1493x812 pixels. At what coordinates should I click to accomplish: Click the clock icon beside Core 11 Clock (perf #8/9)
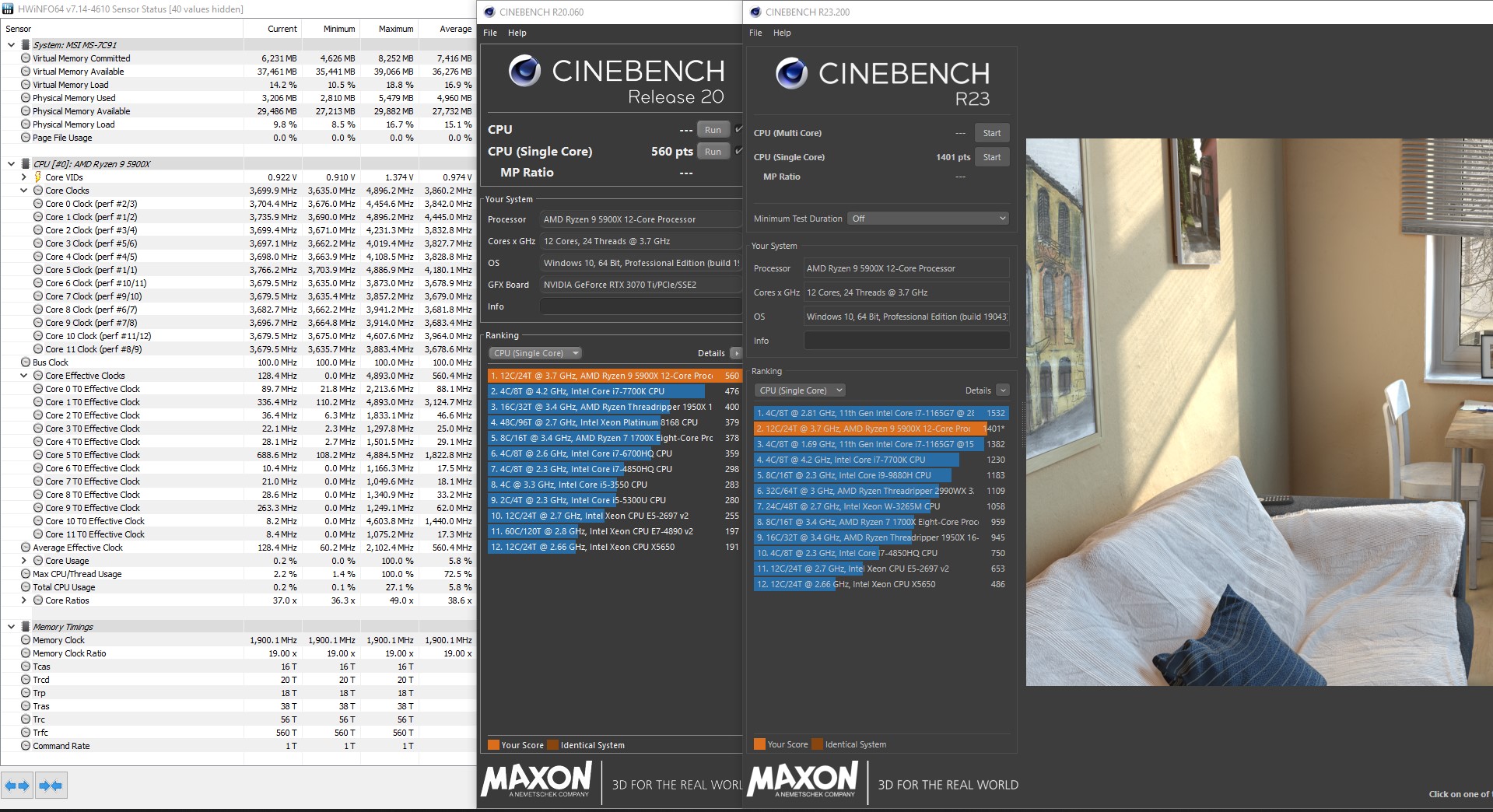coord(38,349)
